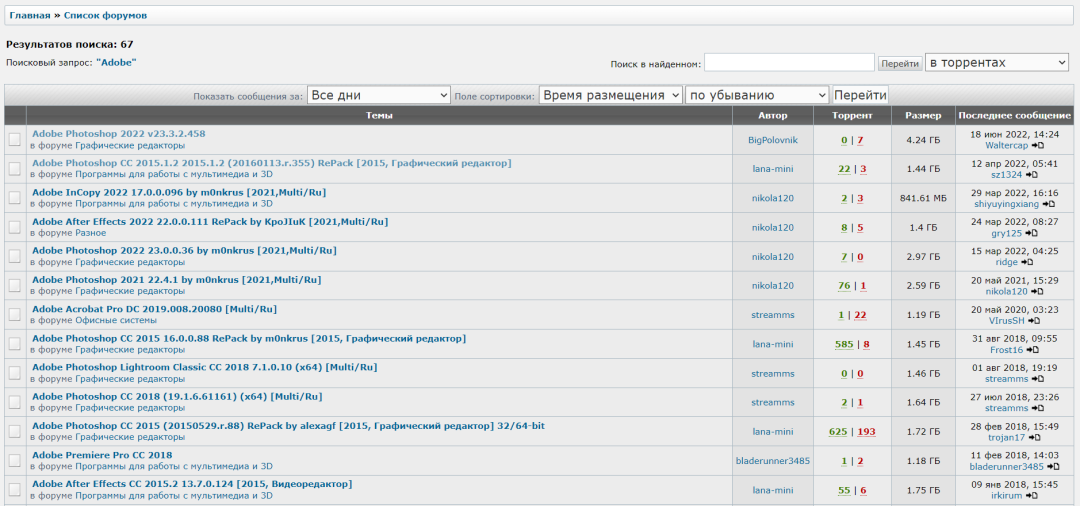
Task: Open the 'по убыванию' sort order dropdown
Action: click(x=757, y=96)
